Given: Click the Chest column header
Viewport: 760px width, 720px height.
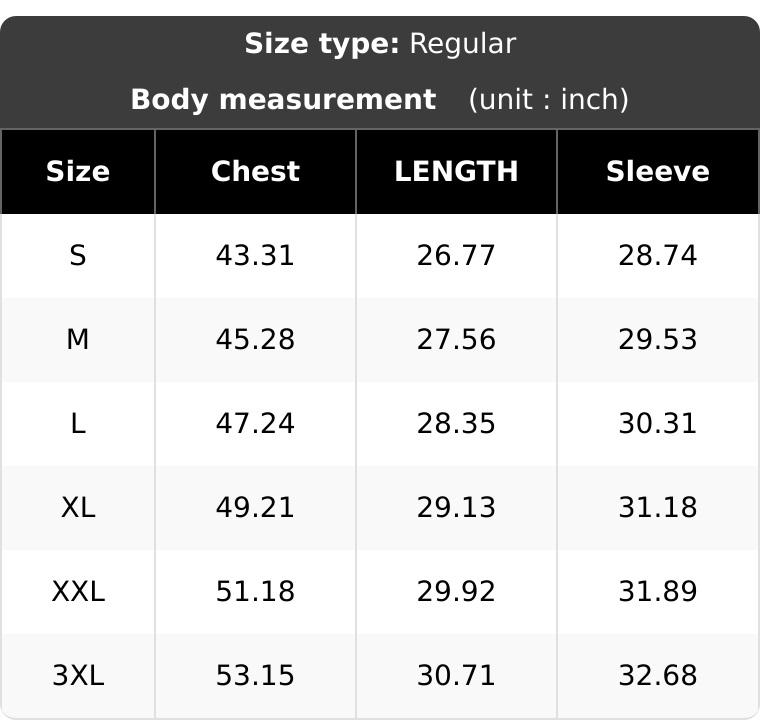Looking at the screenshot, I should click(255, 172).
